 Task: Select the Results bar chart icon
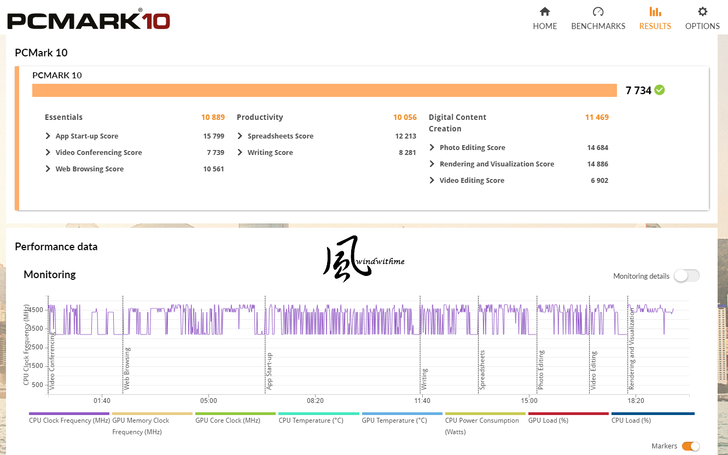(x=655, y=12)
